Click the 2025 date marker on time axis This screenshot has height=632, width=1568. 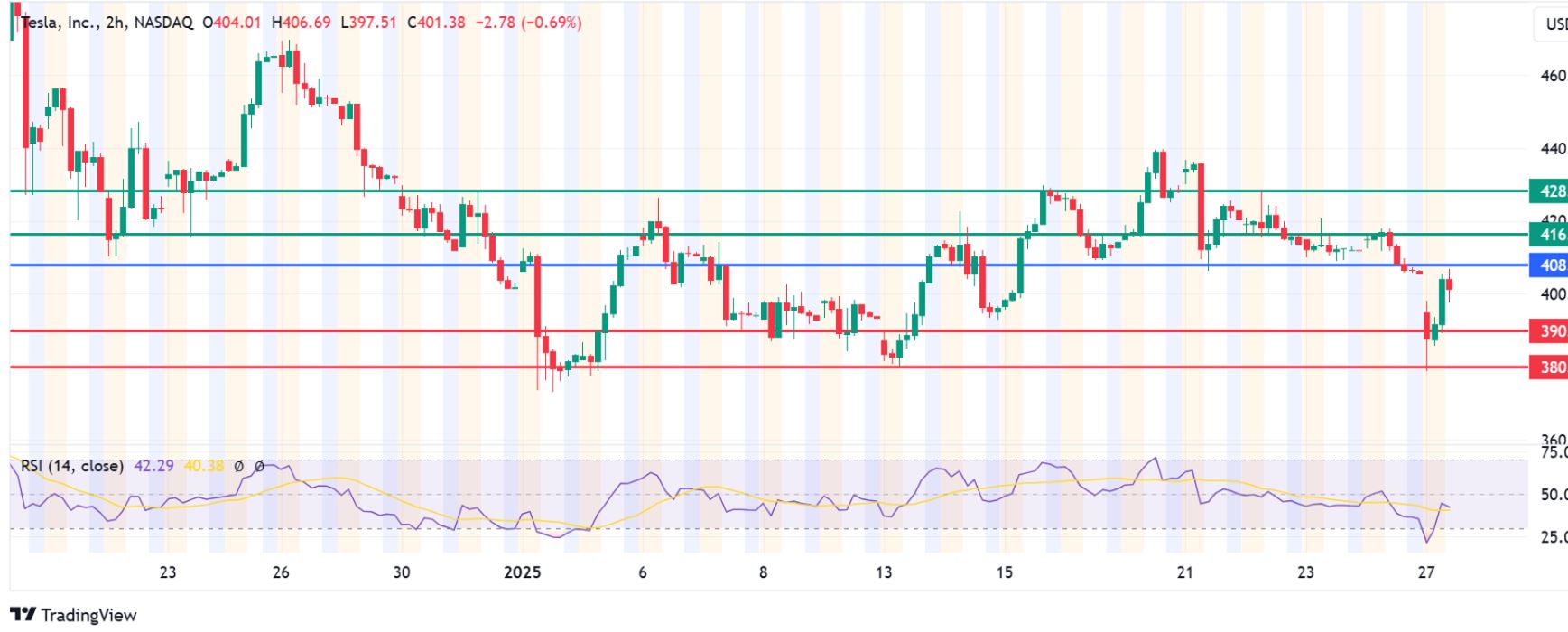coord(522,572)
